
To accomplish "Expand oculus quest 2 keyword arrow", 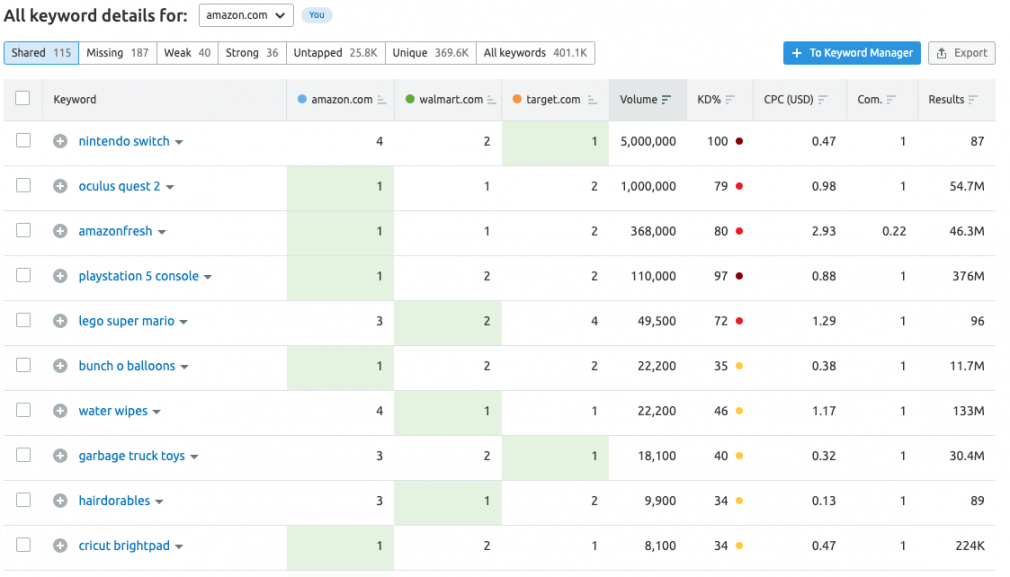I will pos(170,187).
